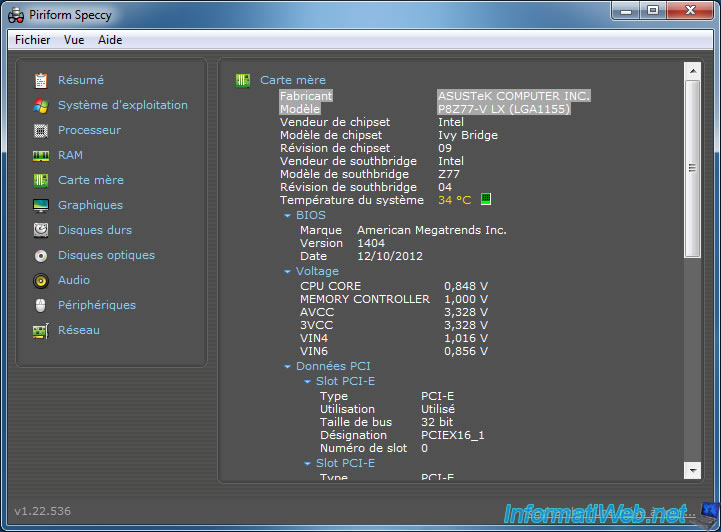This screenshot has height=532, width=721.
Task: Open the Fichier menu
Action: click(33, 40)
